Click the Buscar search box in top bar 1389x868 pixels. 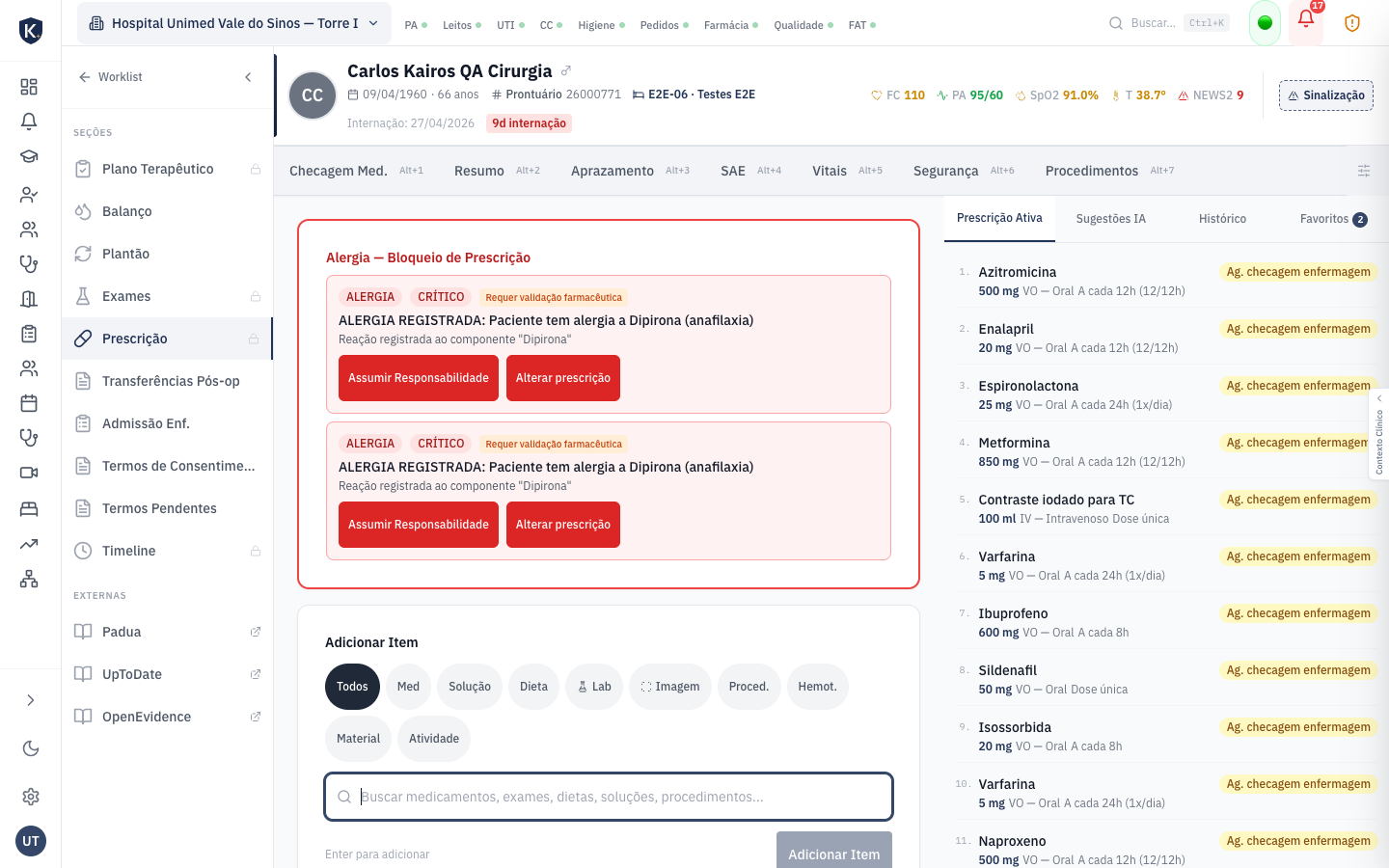click(1168, 23)
